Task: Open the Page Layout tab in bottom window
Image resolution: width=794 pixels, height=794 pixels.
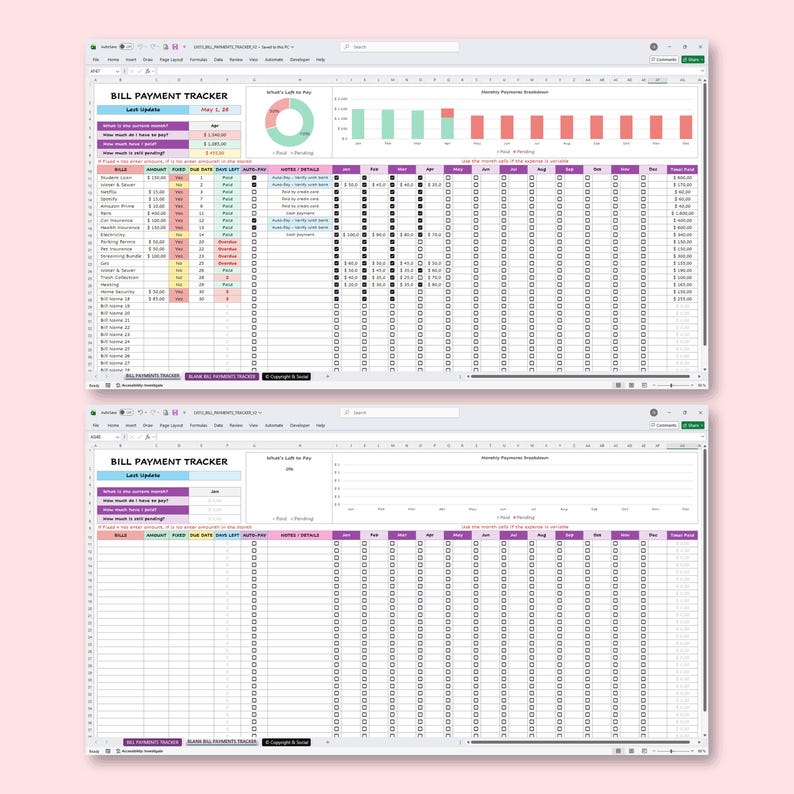Action: [x=171, y=425]
